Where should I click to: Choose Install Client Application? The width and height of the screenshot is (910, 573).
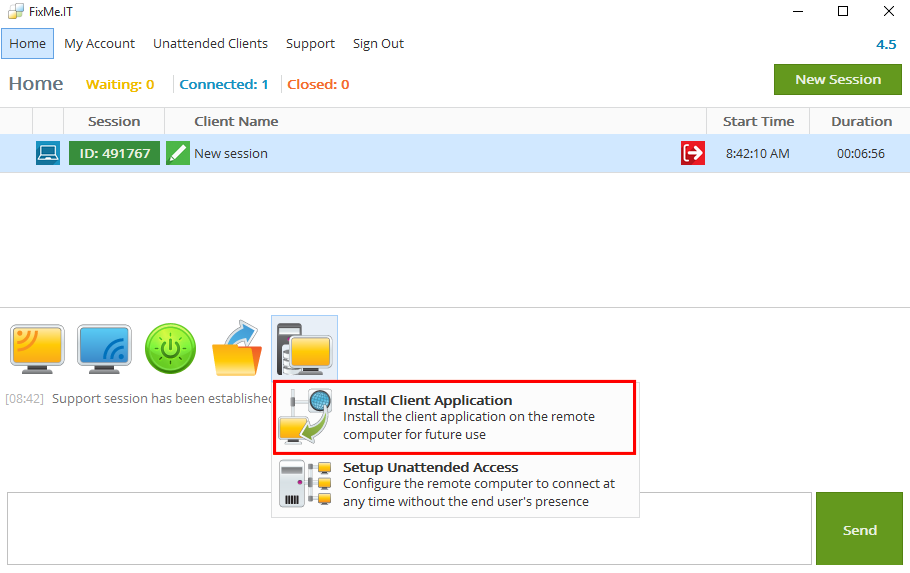tap(455, 417)
